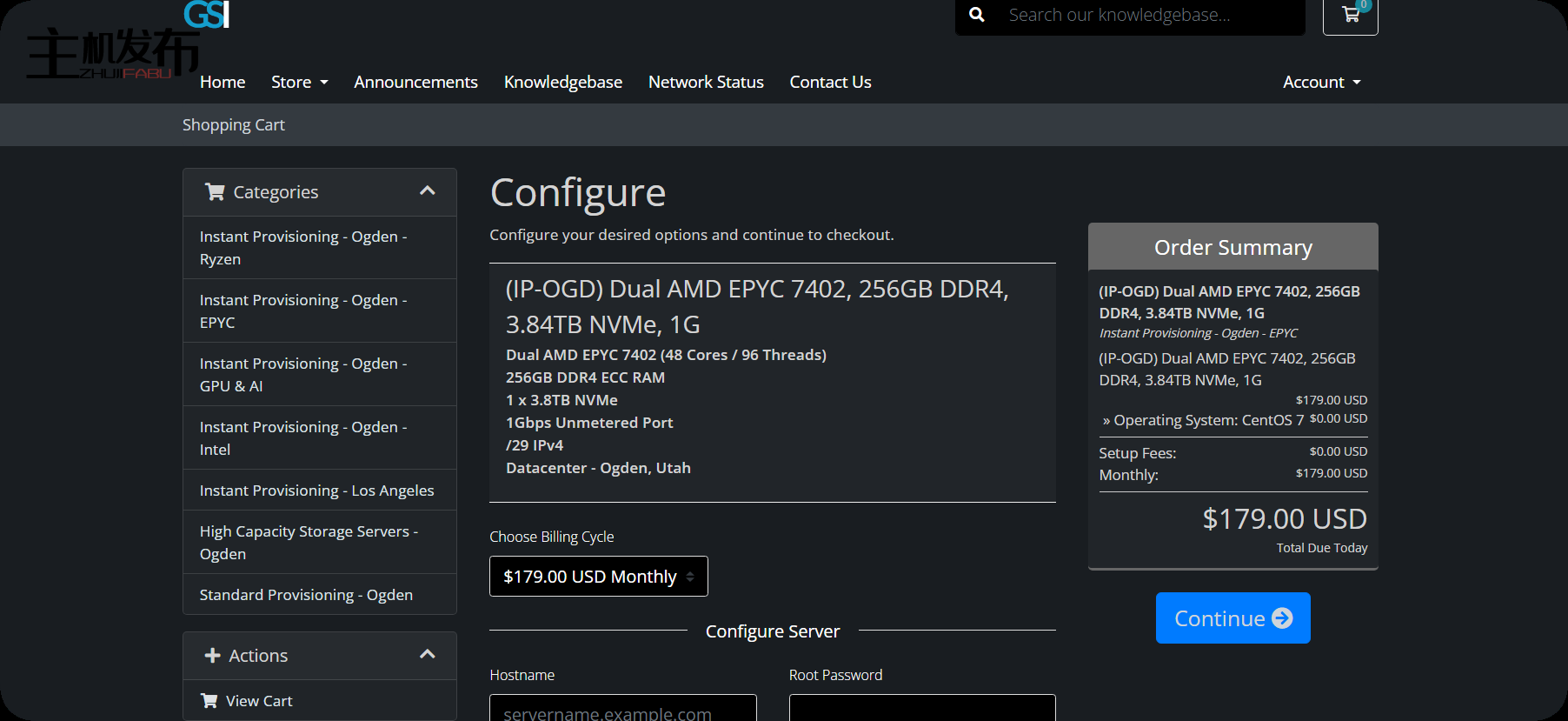This screenshot has height=721, width=1568.
Task: Click the arrow icon on Continue button
Action: pos(1282,618)
